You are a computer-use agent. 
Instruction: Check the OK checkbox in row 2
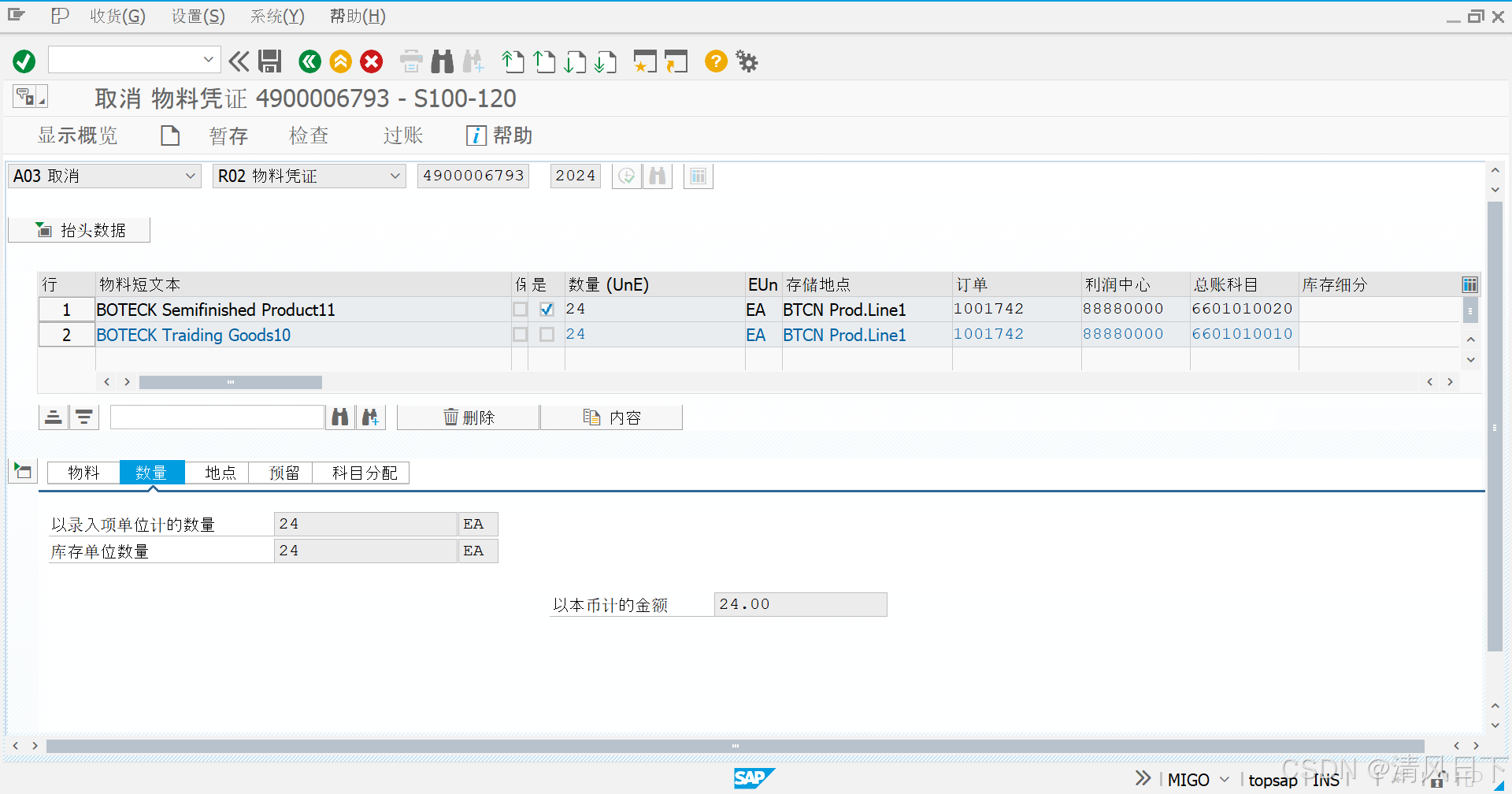pyautogui.click(x=547, y=335)
